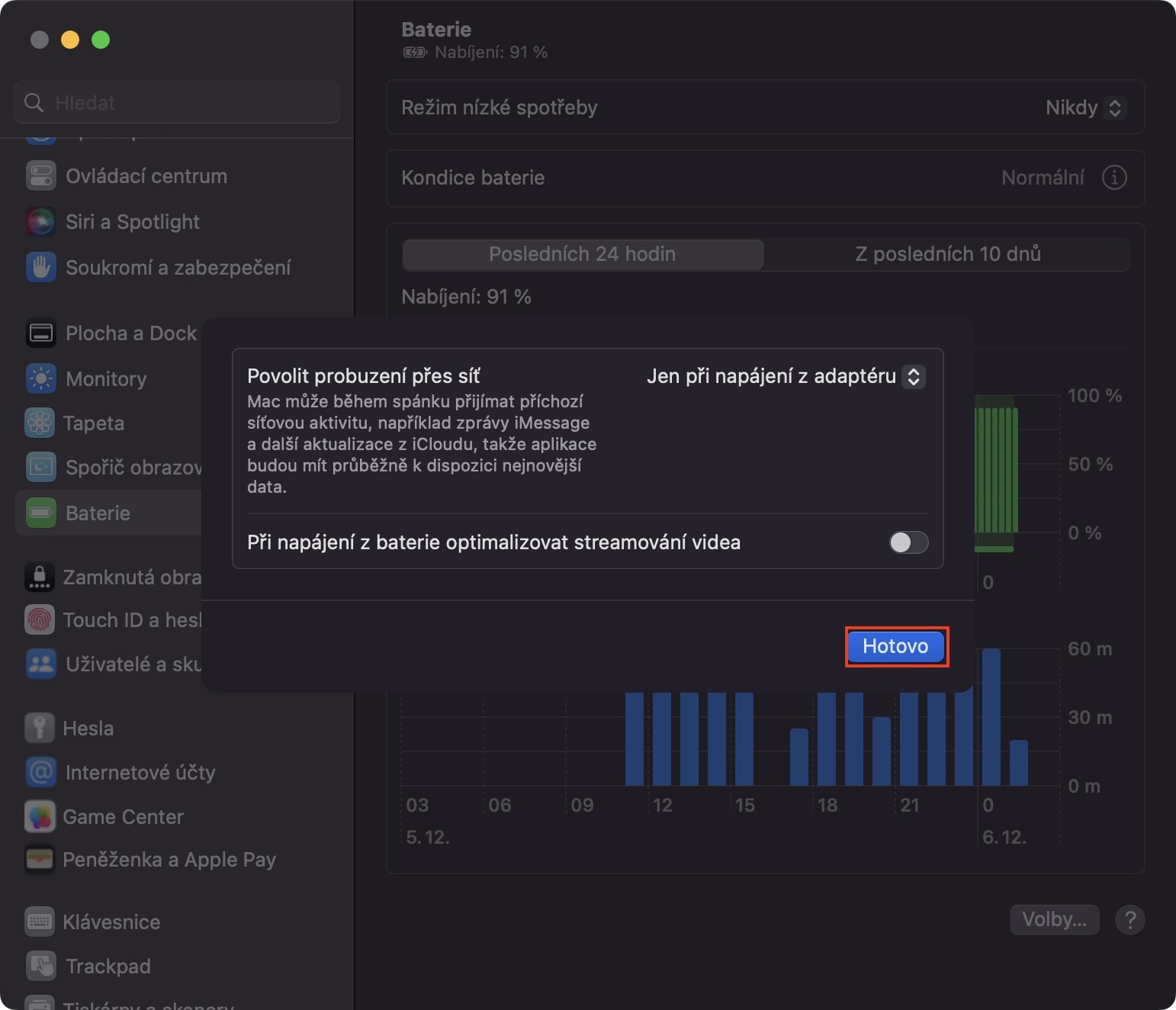Open Ovládací centrum via its sidebar icon
The image size is (1176, 1010).
(x=40, y=176)
